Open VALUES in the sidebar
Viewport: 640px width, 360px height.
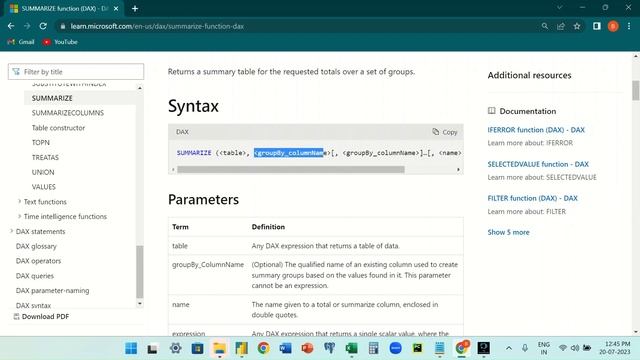point(44,187)
